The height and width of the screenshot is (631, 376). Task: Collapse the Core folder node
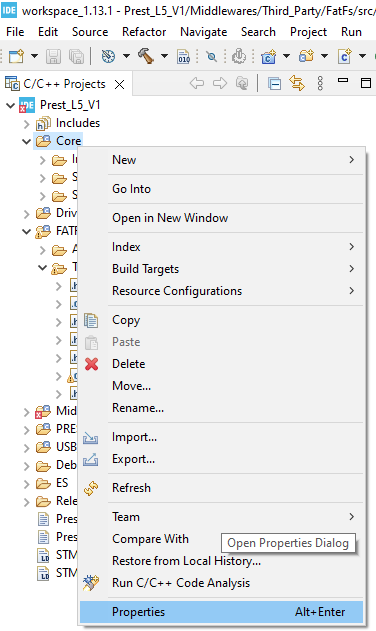27,142
